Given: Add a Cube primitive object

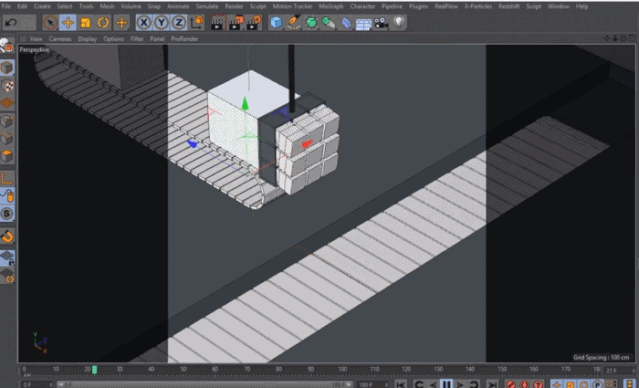Looking at the screenshot, I should (x=276, y=22).
